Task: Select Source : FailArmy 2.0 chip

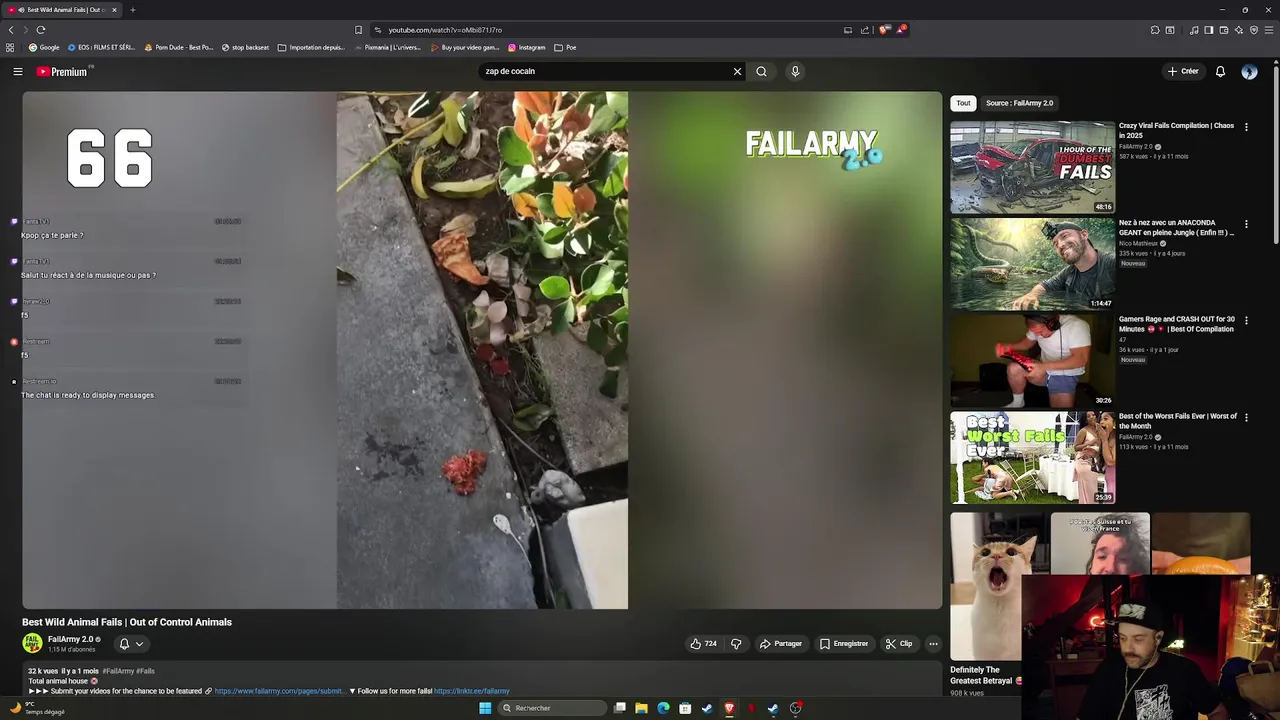Action: tap(1019, 103)
